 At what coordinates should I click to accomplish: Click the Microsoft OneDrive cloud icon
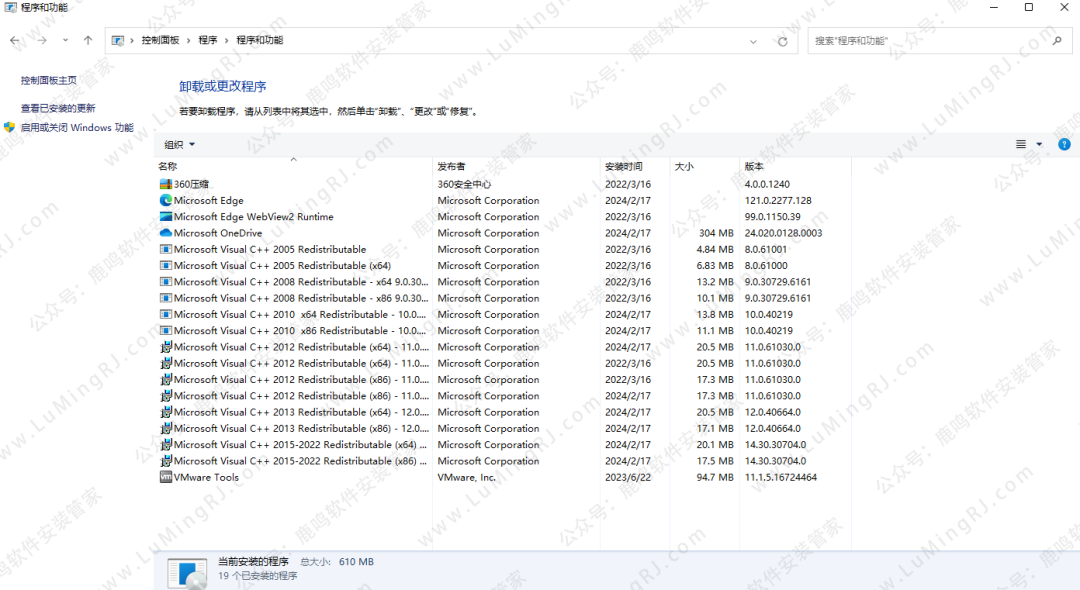(166, 233)
